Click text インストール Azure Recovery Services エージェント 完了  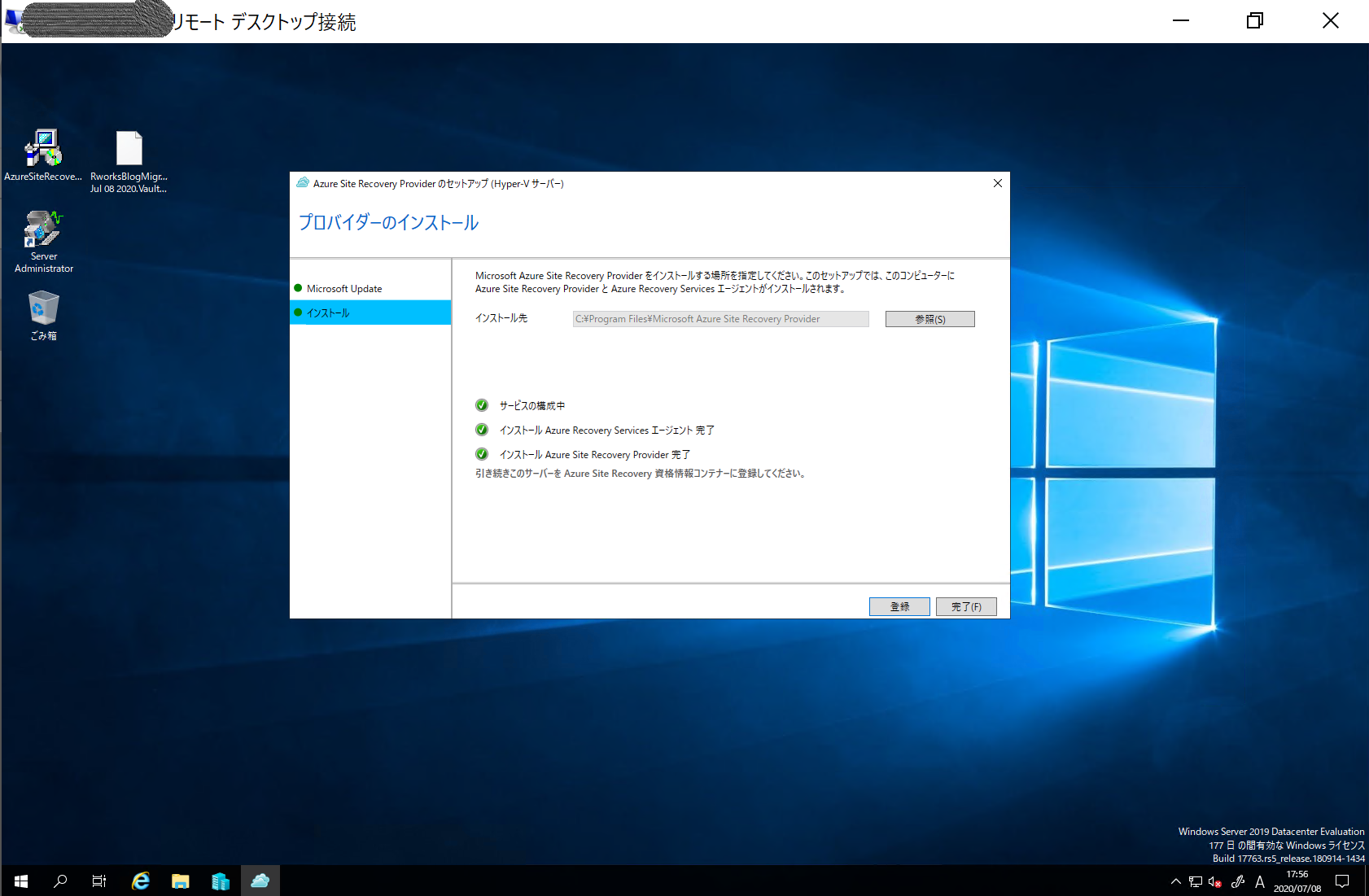[x=607, y=430]
